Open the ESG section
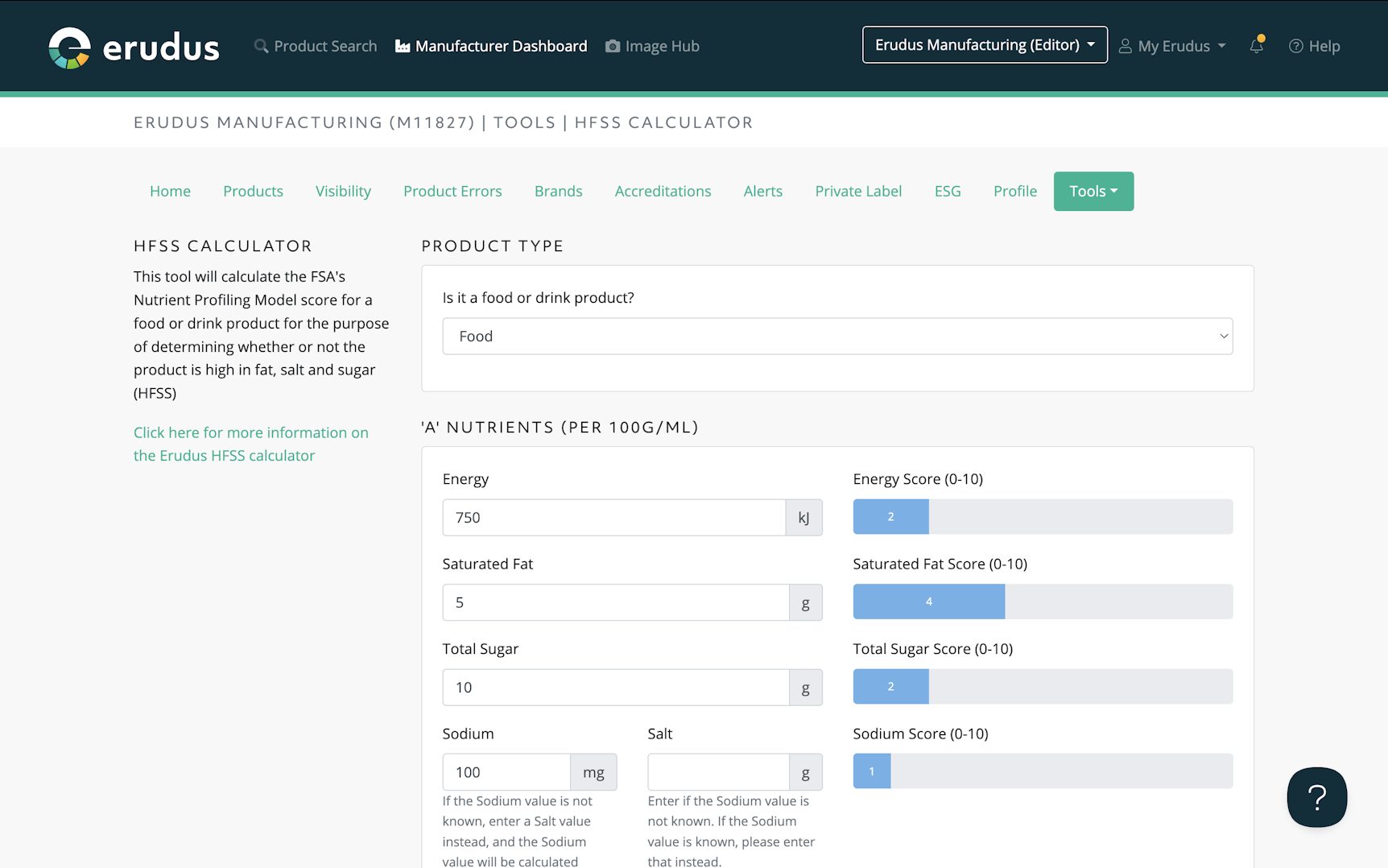Viewport: 1388px width, 868px height. (x=948, y=191)
